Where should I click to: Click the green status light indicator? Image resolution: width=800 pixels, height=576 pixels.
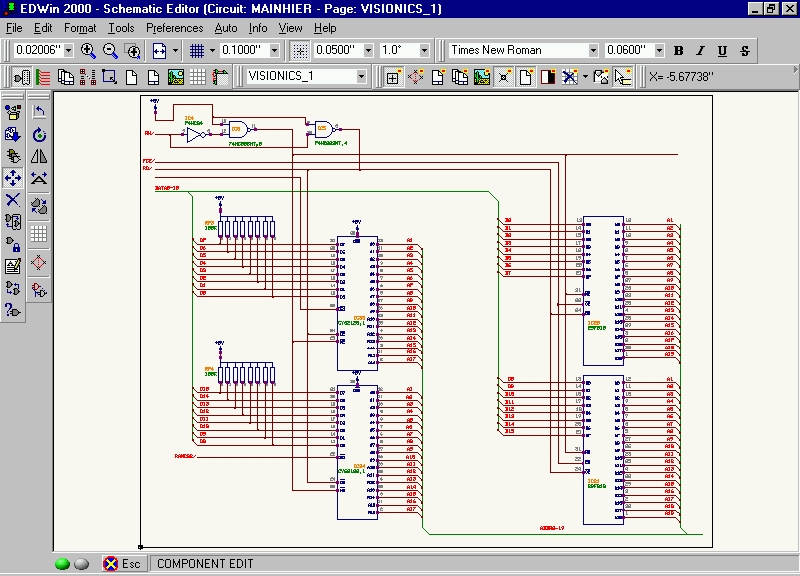pos(62,564)
